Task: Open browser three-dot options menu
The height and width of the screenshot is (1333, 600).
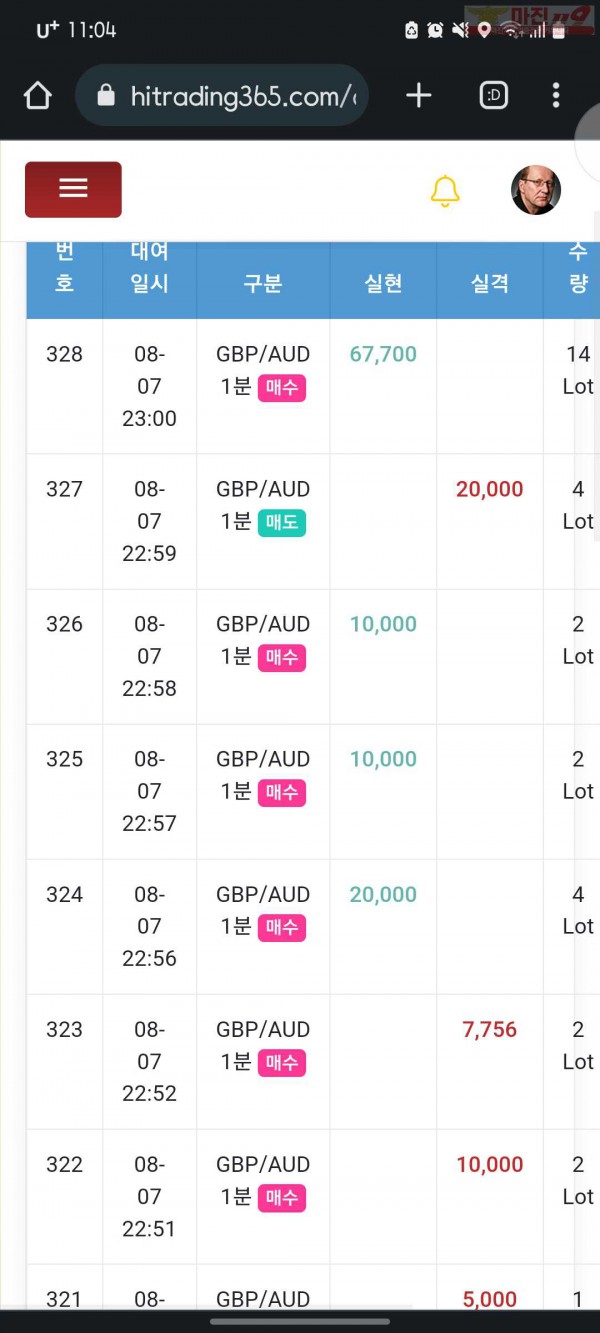Action: pyautogui.click(x=556, y=95)
